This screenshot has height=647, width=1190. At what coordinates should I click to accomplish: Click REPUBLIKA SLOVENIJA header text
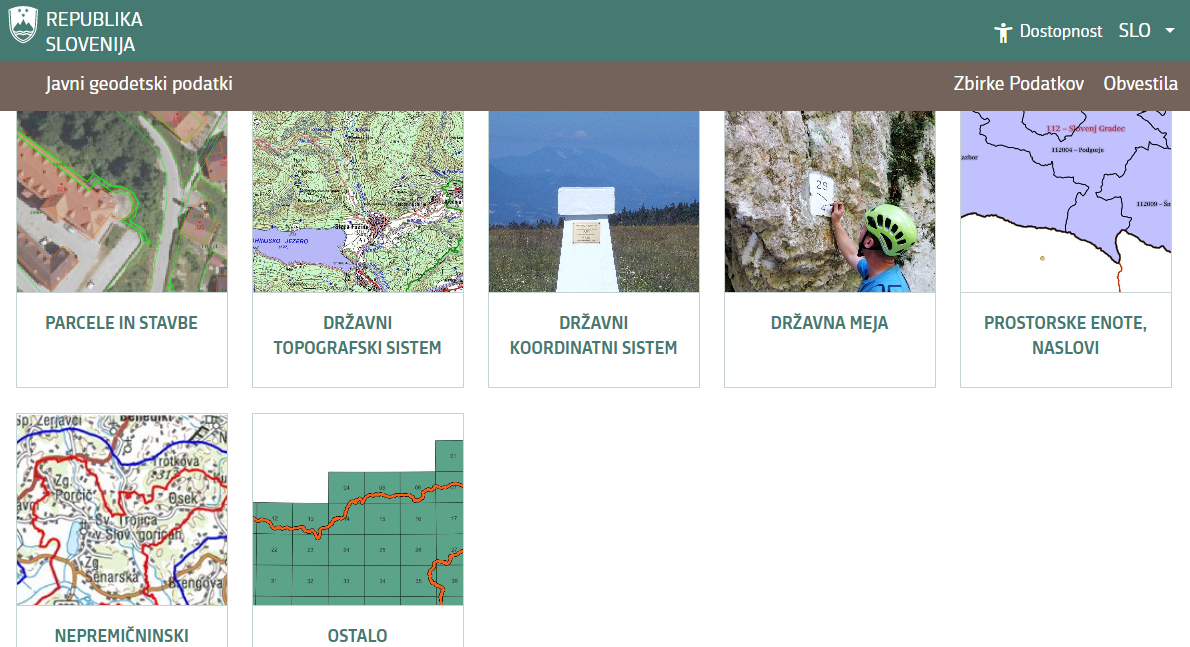[94, 32]
